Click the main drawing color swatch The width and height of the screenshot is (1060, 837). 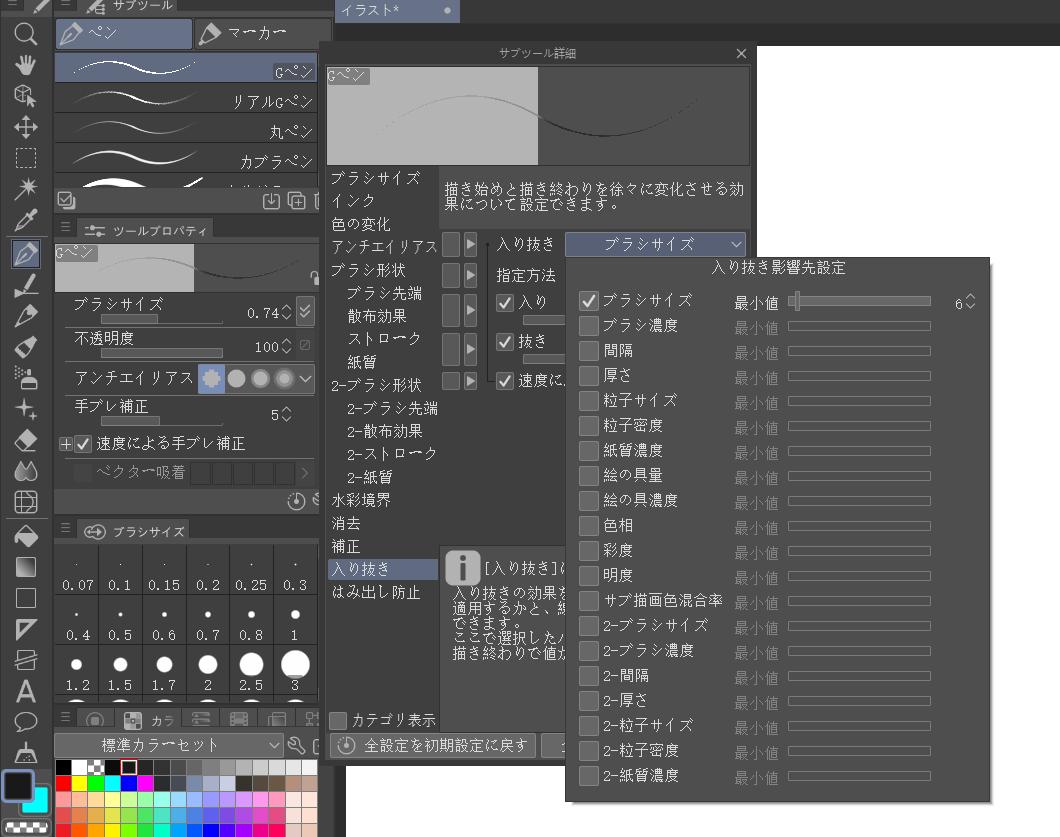click(18, 786)
